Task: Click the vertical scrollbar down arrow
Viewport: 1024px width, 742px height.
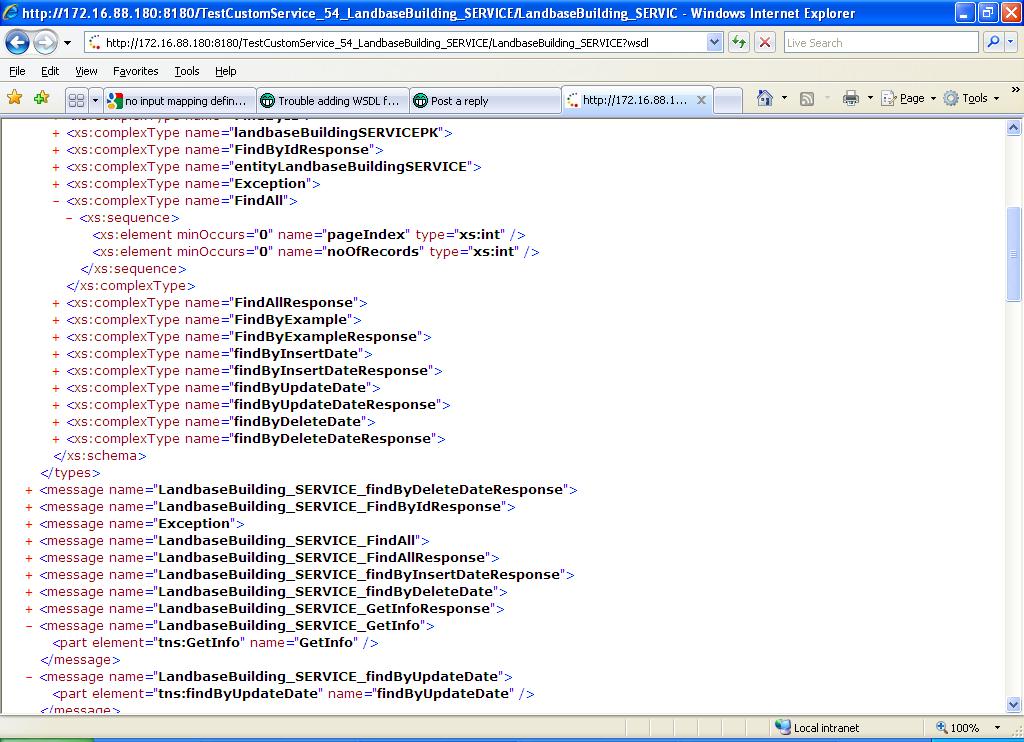Action: click(x=1014, y=704)
